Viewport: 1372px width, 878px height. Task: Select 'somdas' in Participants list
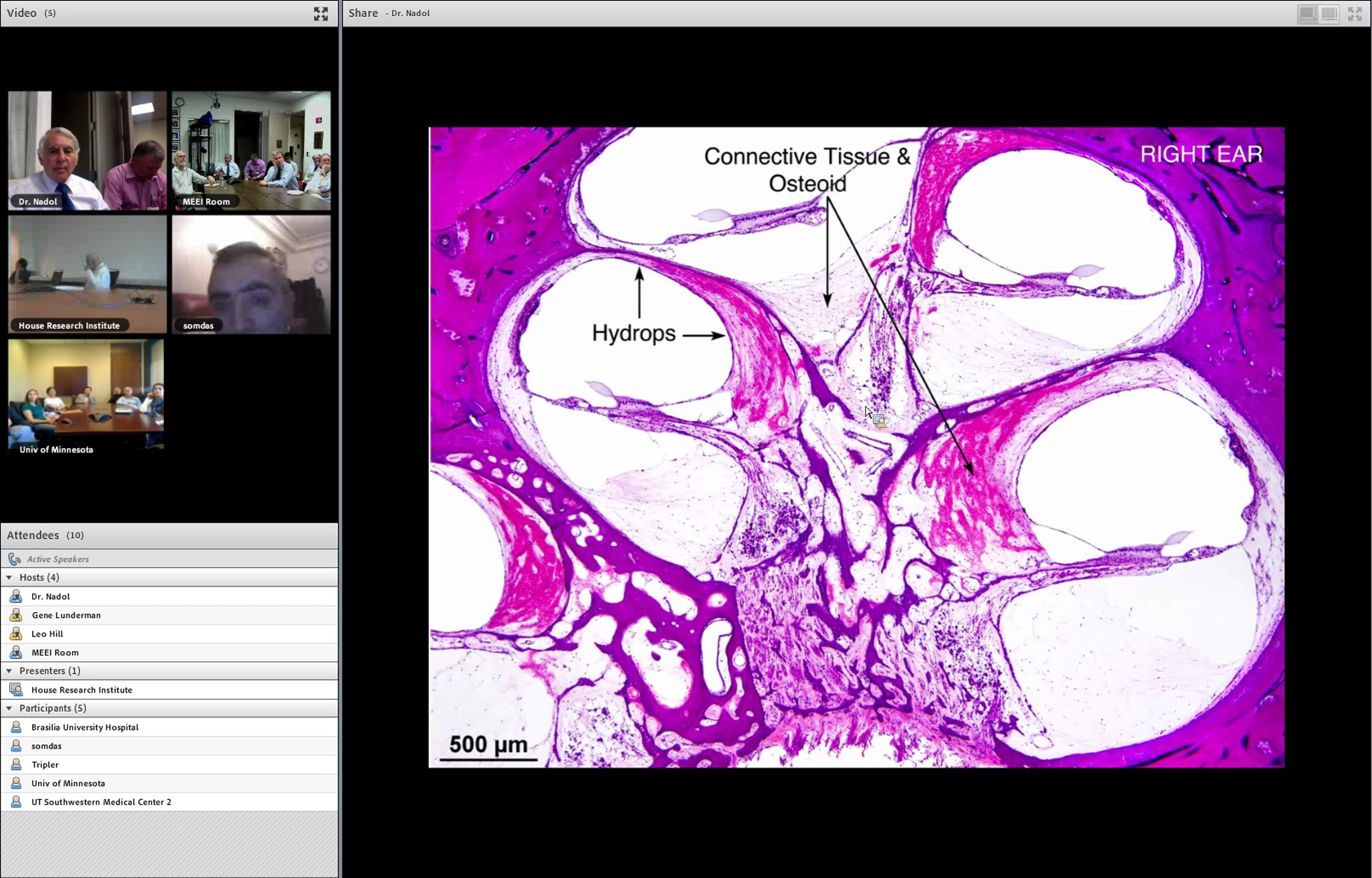[x=46, y=746]
